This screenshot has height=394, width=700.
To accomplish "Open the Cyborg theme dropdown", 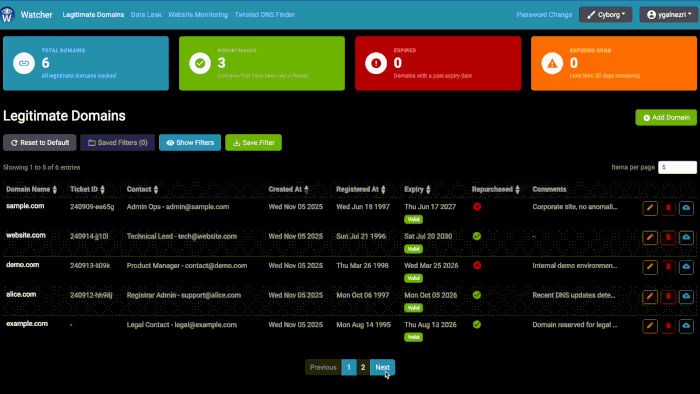I will coord(605,15).
